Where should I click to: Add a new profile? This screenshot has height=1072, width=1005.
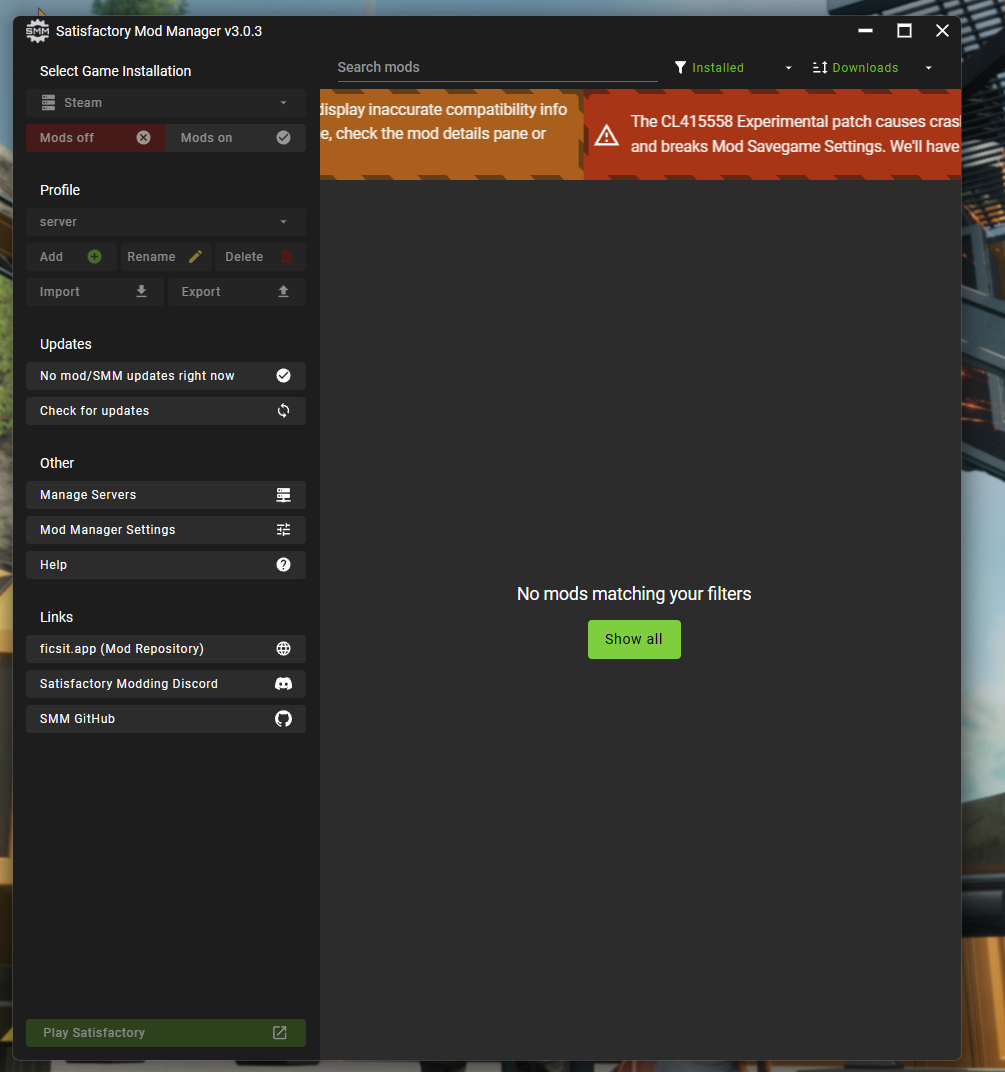[71, 256]
